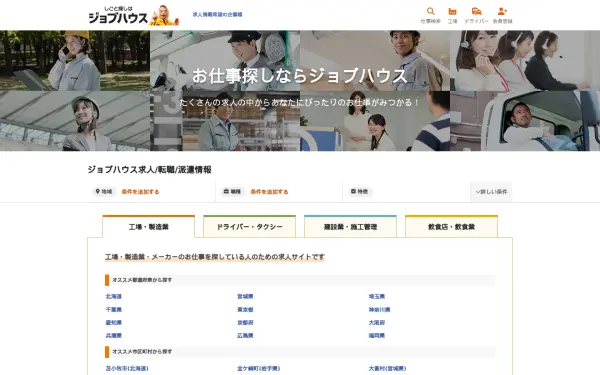Open 北海道 prefecture link
600x375 pixels.
pos(114,297)
